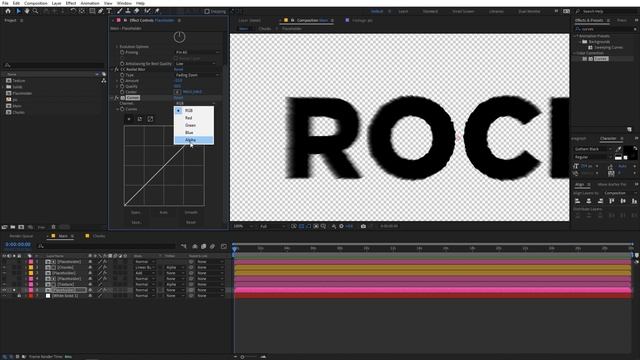Click the timeline current time display
Image resolution: width=640 pixels, height=360 pixels.
(x=18, y=244)
